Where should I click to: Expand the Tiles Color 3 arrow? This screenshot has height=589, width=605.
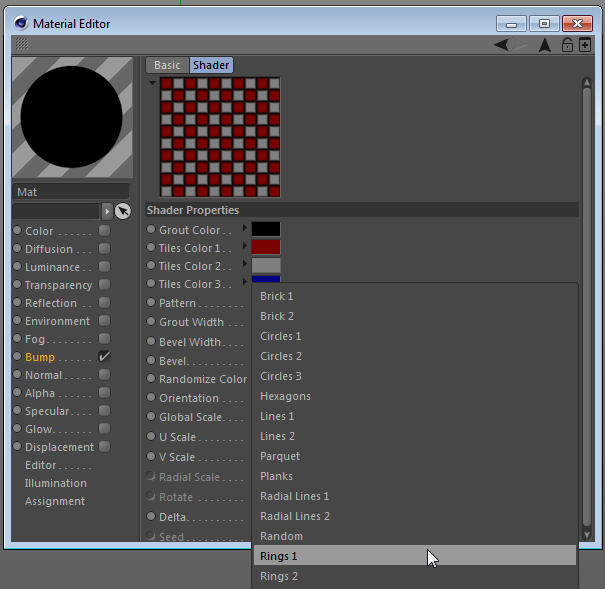(244, 282)
